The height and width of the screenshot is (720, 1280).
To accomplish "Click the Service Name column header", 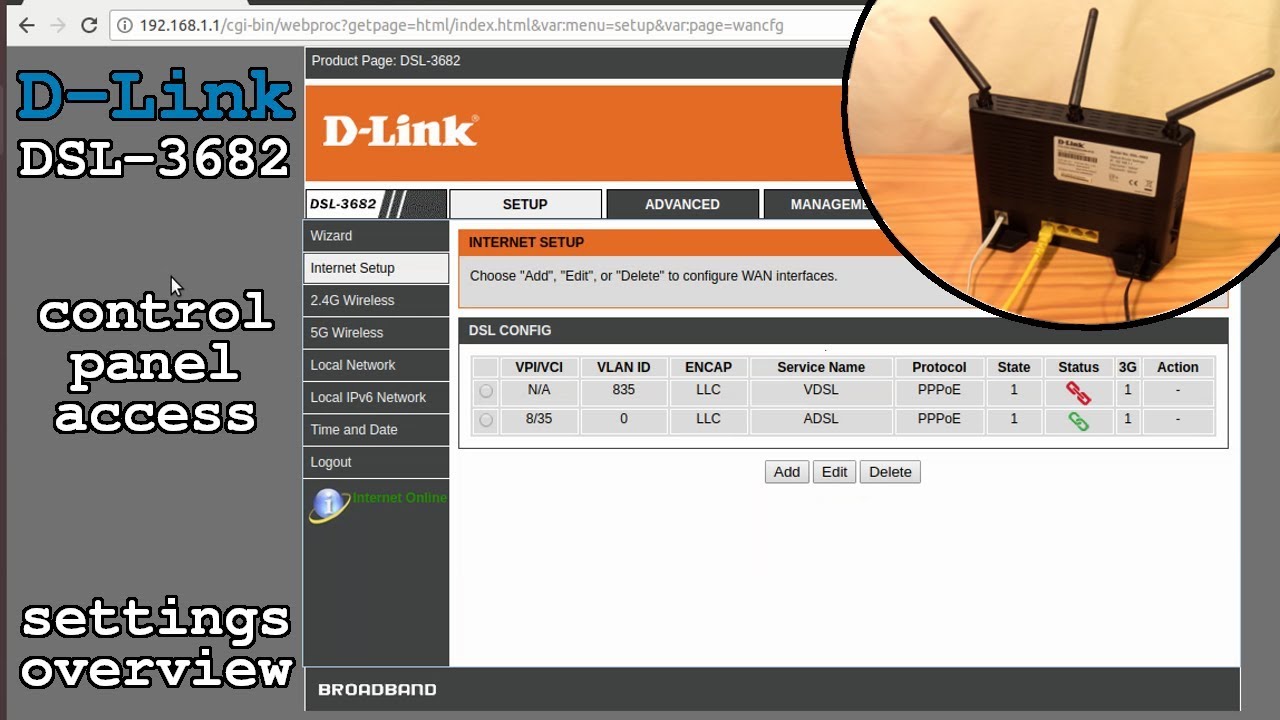I will click(x=821, y=367).
